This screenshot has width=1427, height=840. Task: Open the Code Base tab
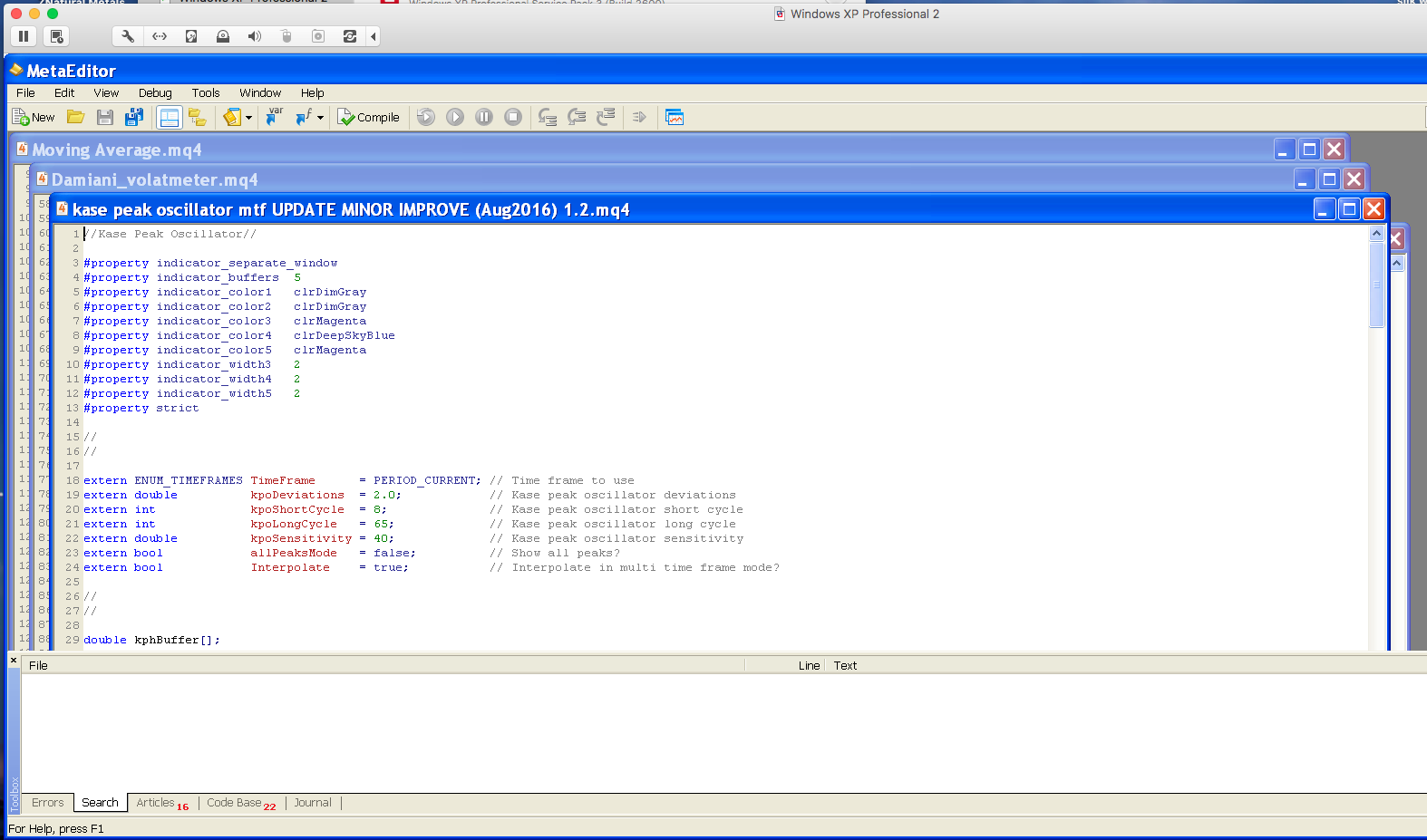click(x=234, y=803)
